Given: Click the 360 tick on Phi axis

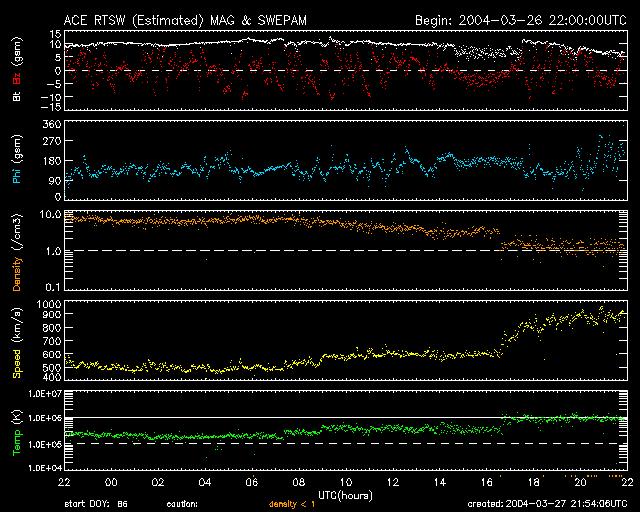Looking at the screenshot, I should tap(51, 124).
